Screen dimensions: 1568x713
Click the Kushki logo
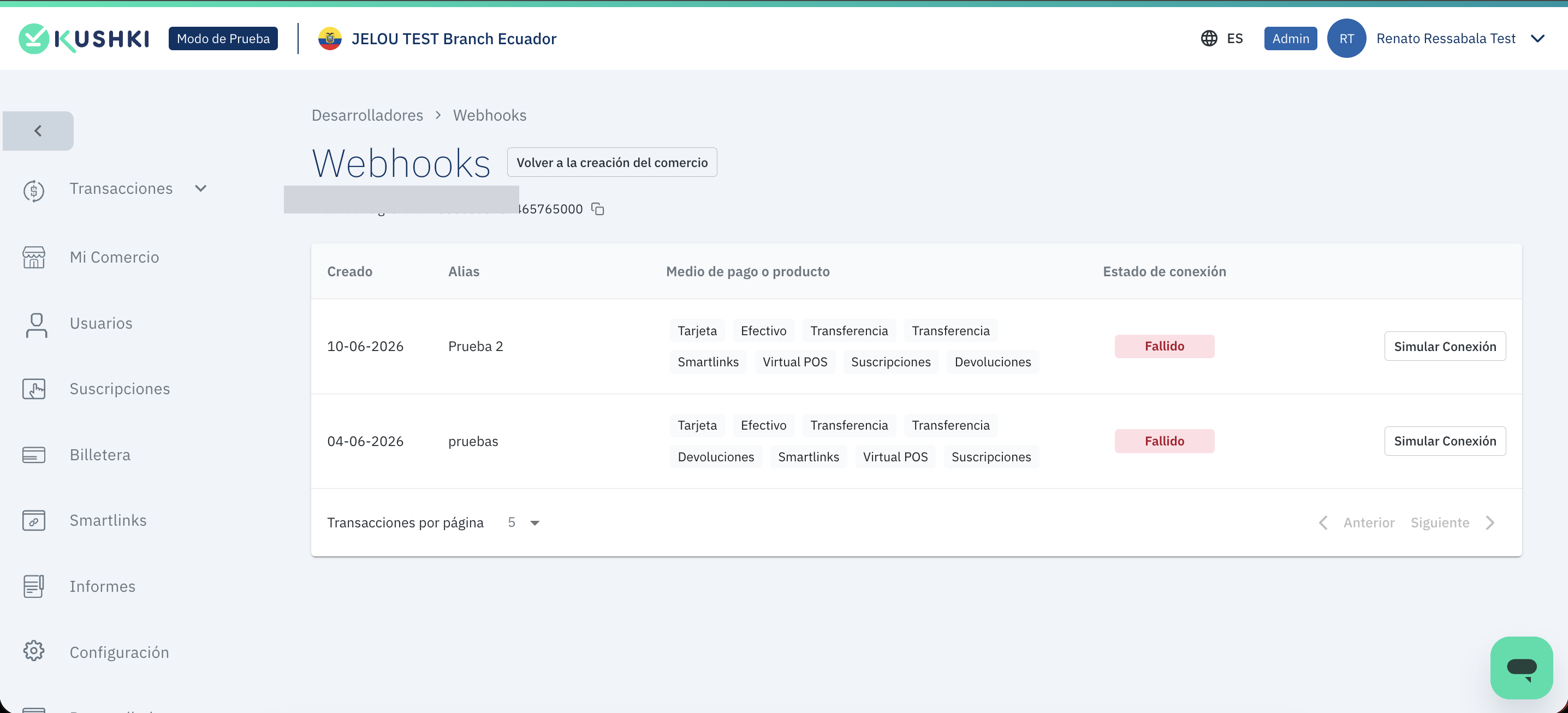click(84, 38)
